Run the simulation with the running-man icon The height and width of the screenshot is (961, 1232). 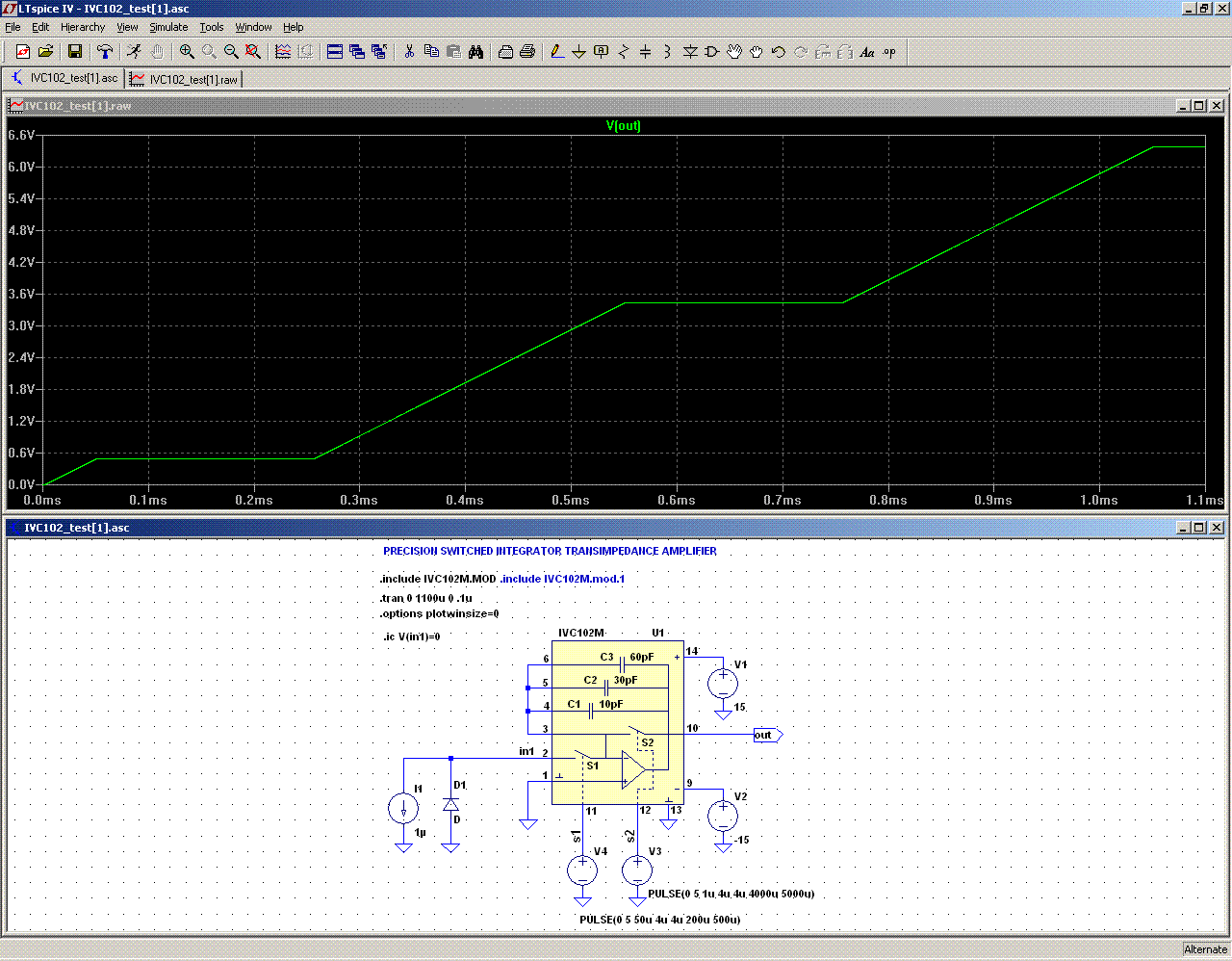pyautogui.click(x=135, y=52)
